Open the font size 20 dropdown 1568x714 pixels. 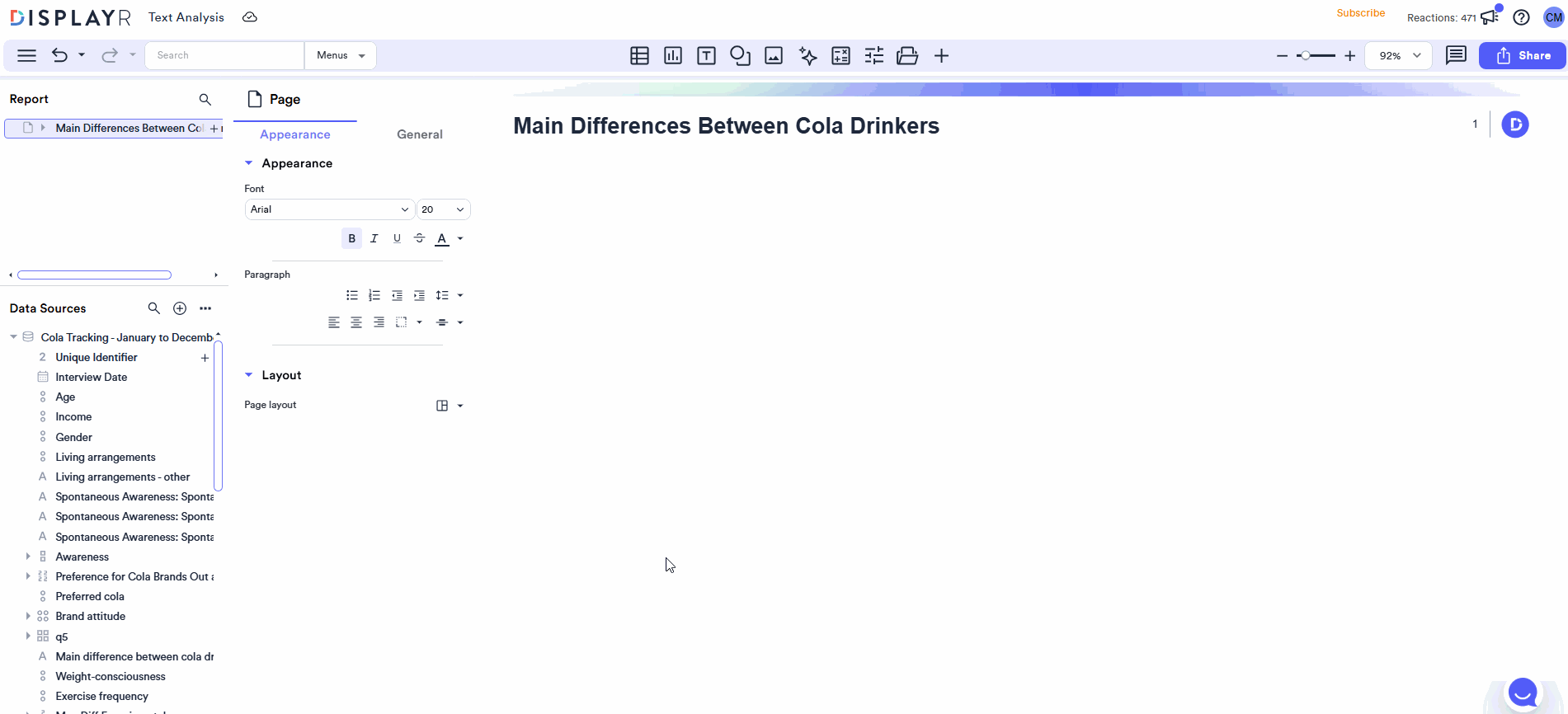[443, 209]
